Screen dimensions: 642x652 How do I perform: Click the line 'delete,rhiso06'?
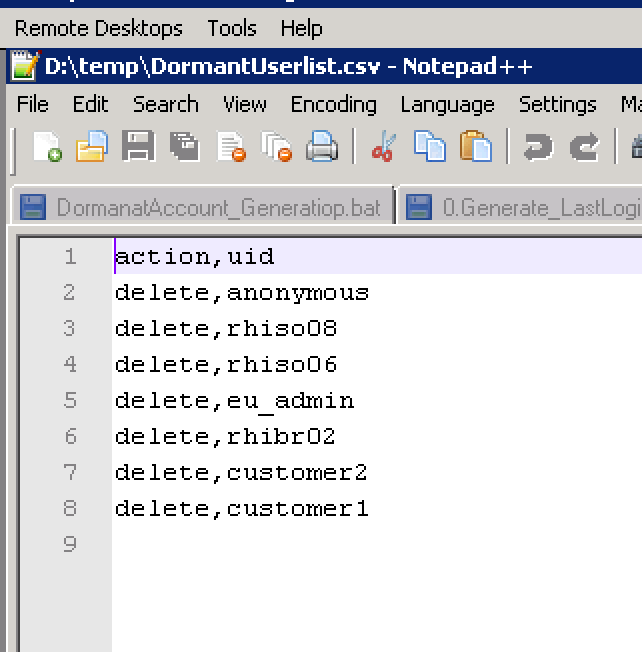pyautogui.click(x=226, y=365)
